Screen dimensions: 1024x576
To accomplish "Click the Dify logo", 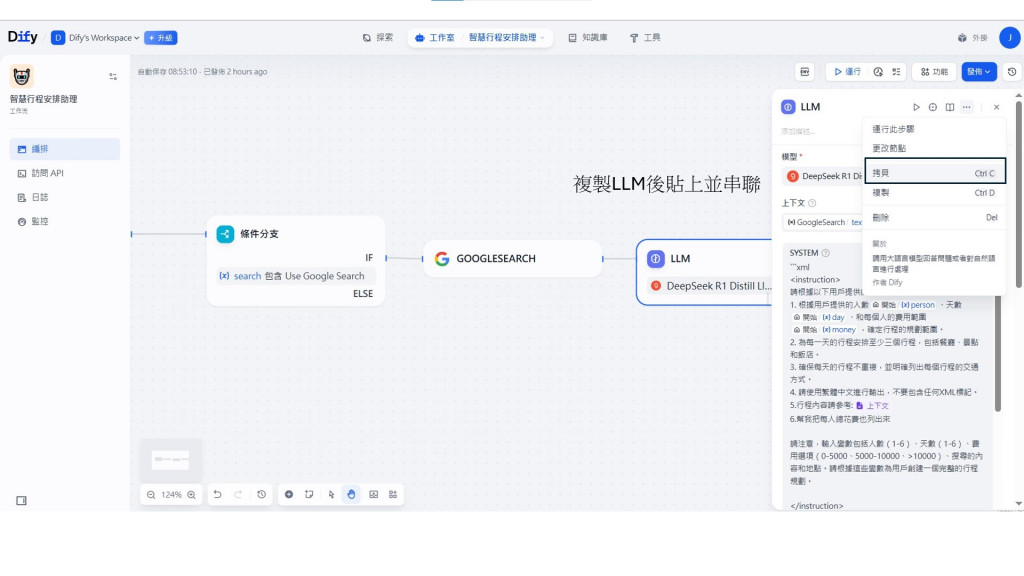I will point(22,37).
